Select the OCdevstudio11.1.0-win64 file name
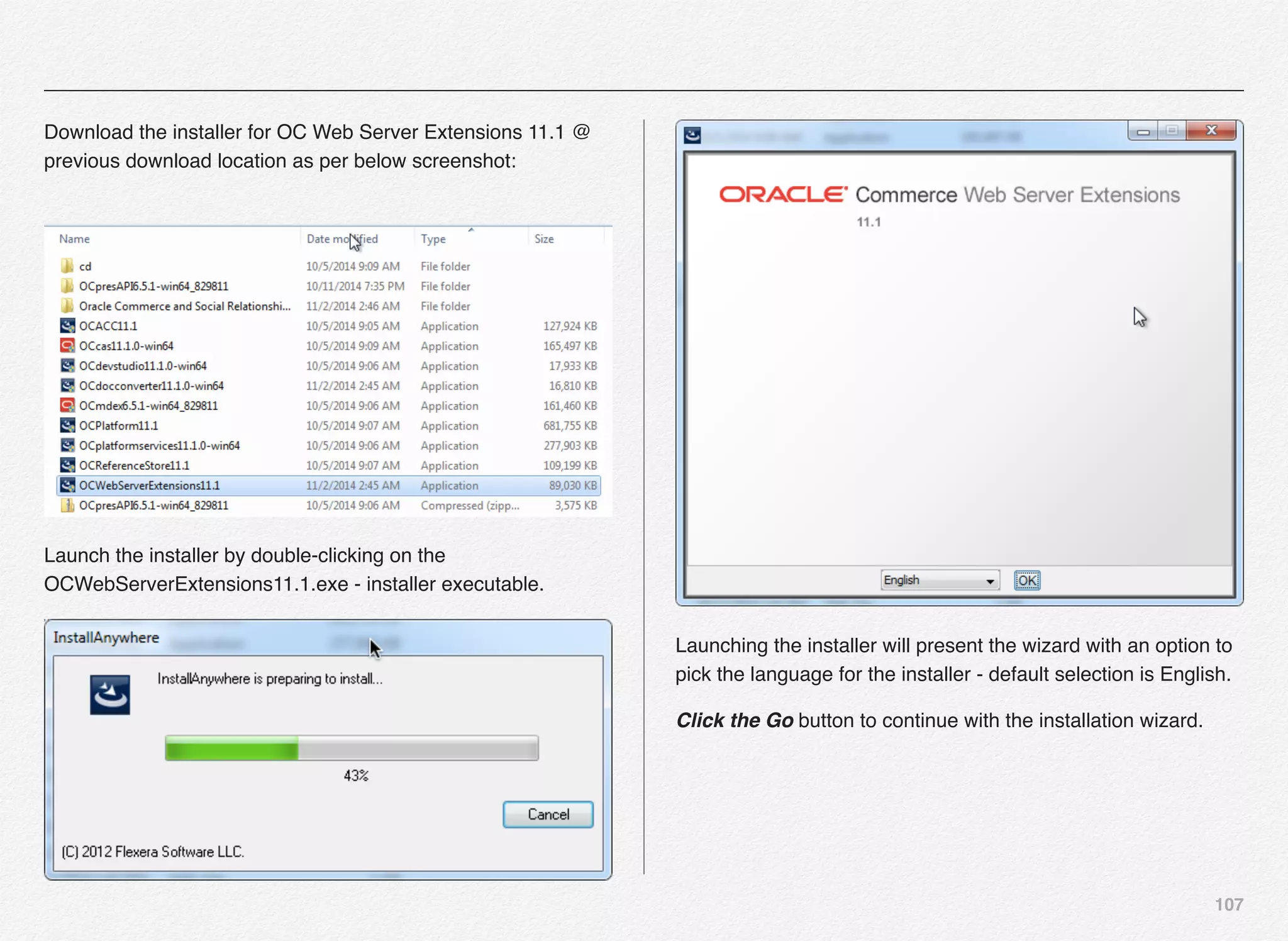Image resolution: width=1288 pixels, height=941 pixels. click(143, 365)
